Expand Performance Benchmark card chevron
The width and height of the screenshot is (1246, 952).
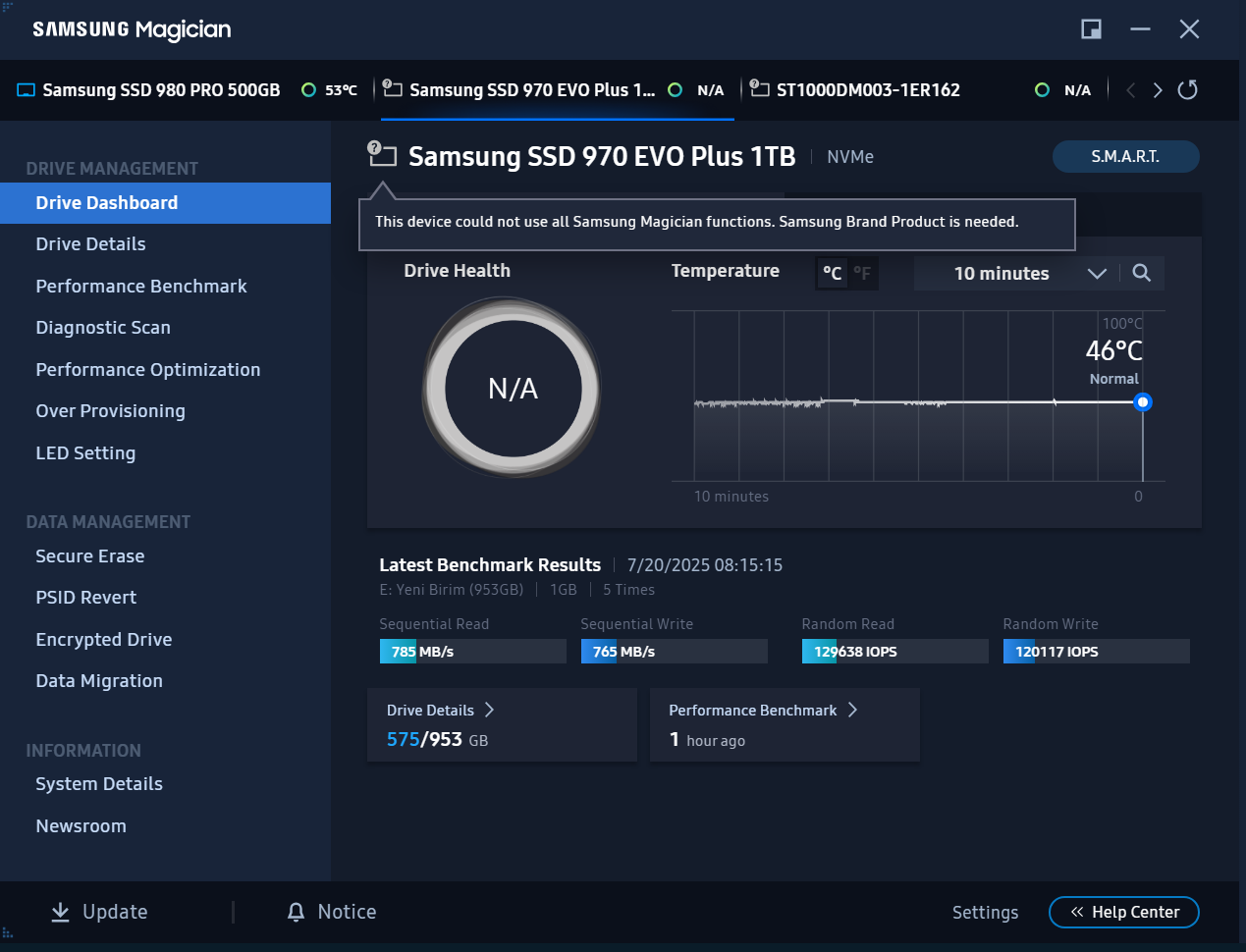[852, 710]
